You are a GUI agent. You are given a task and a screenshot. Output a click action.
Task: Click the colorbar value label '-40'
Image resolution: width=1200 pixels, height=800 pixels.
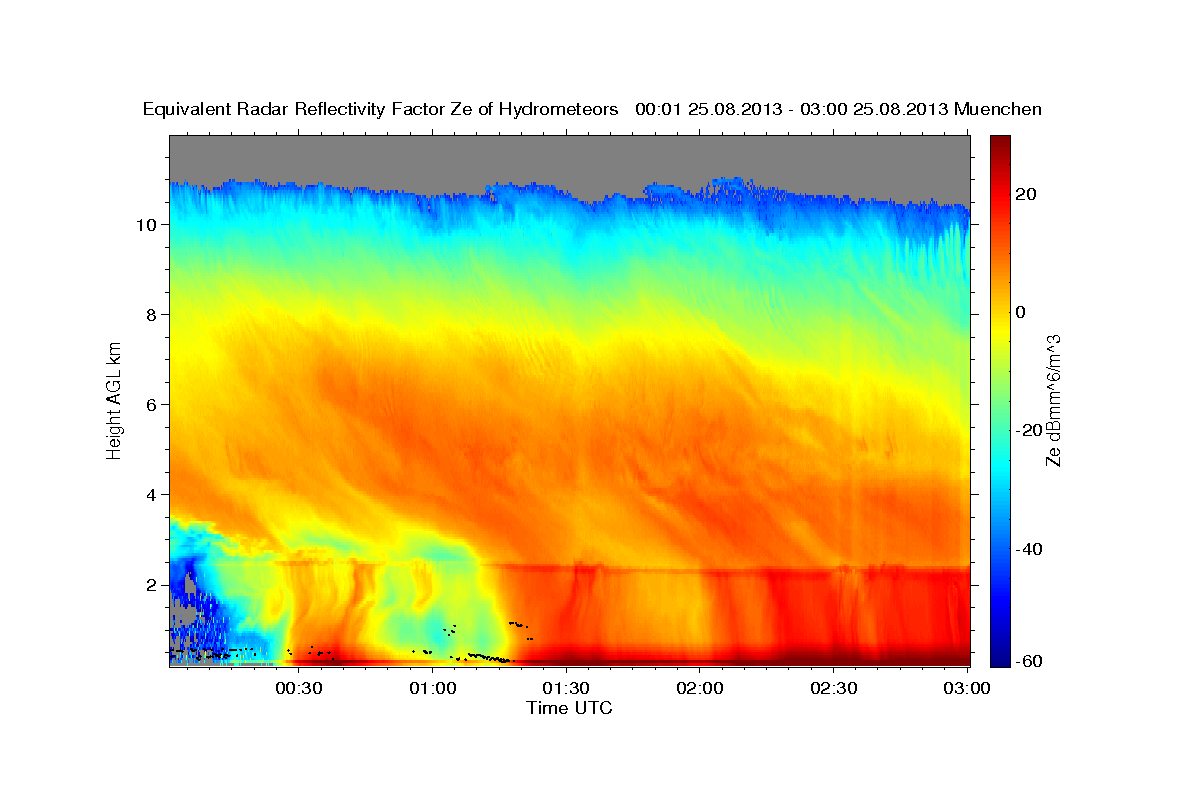1029,549
